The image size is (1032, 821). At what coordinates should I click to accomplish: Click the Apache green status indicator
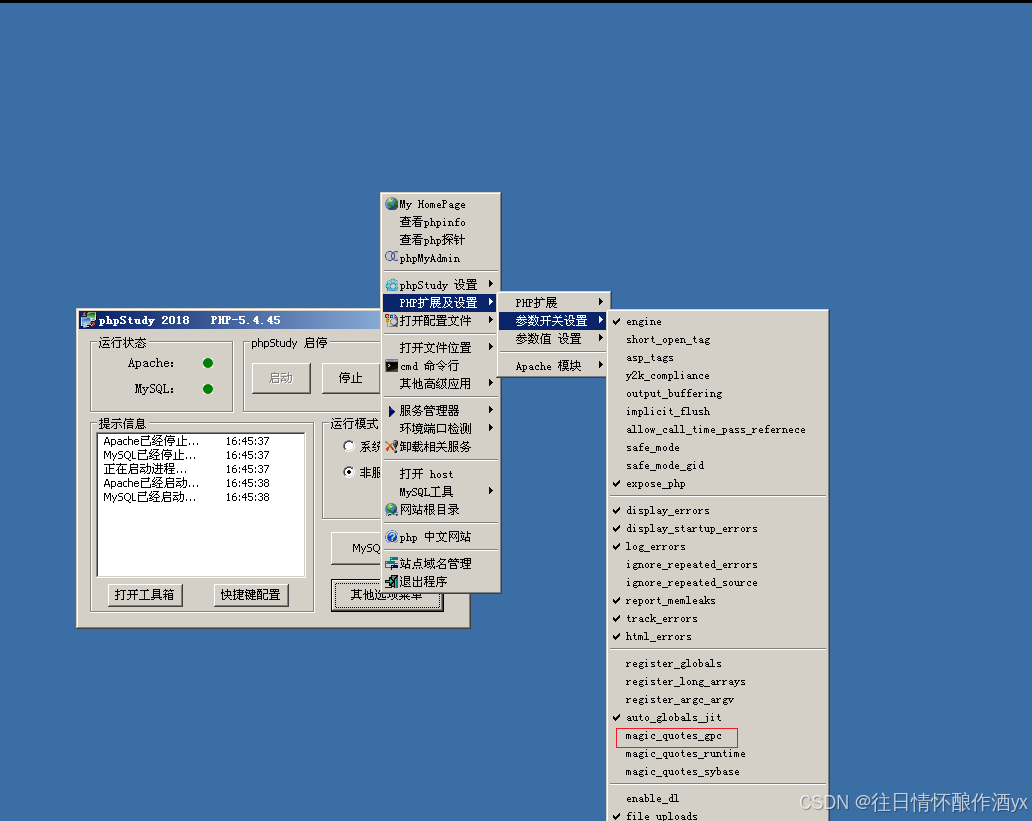(x=208, y=363)
